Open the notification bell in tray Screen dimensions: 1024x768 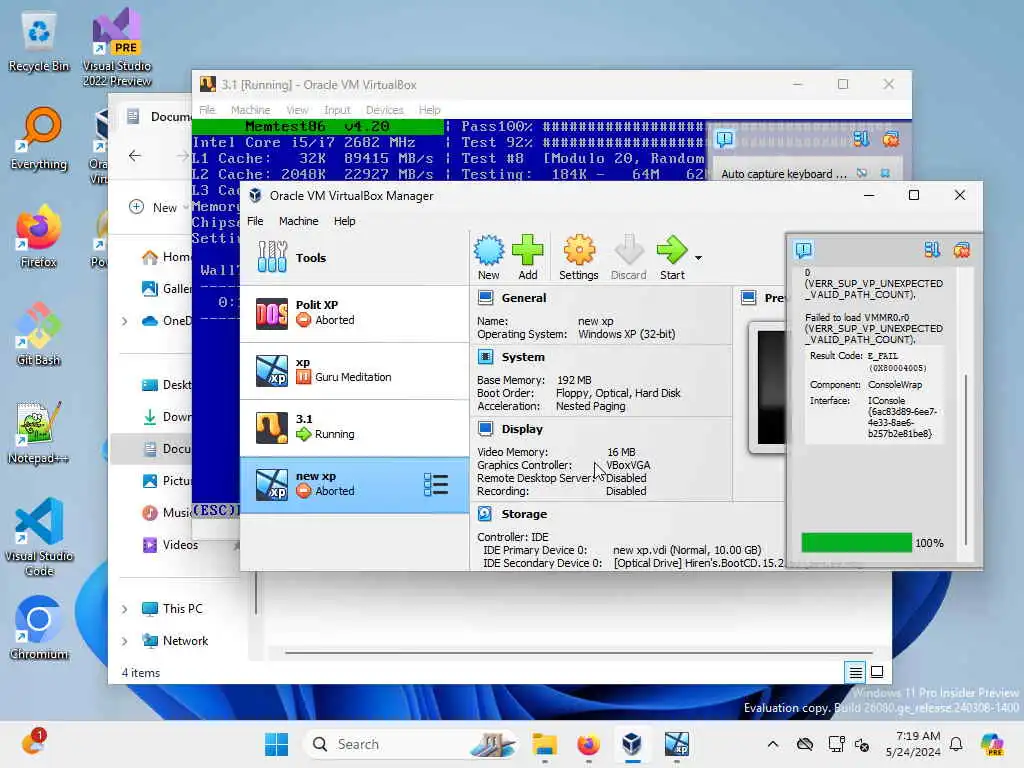956,744
